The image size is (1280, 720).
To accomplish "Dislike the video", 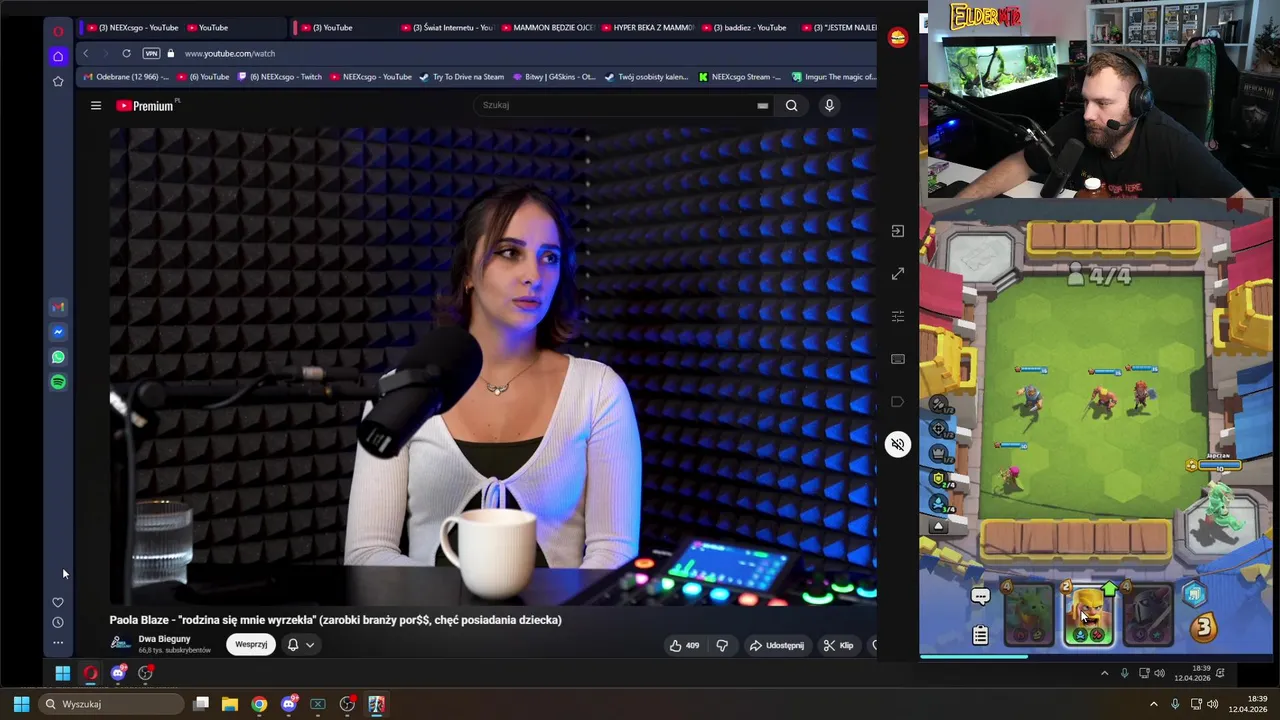I will pos(722,645).
